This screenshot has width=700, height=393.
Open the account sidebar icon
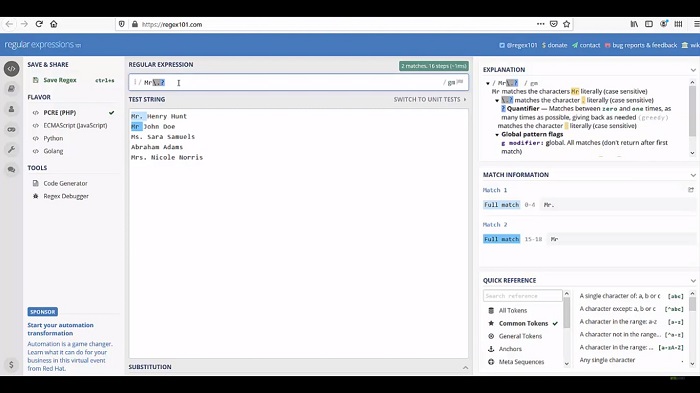coord(12,109)
